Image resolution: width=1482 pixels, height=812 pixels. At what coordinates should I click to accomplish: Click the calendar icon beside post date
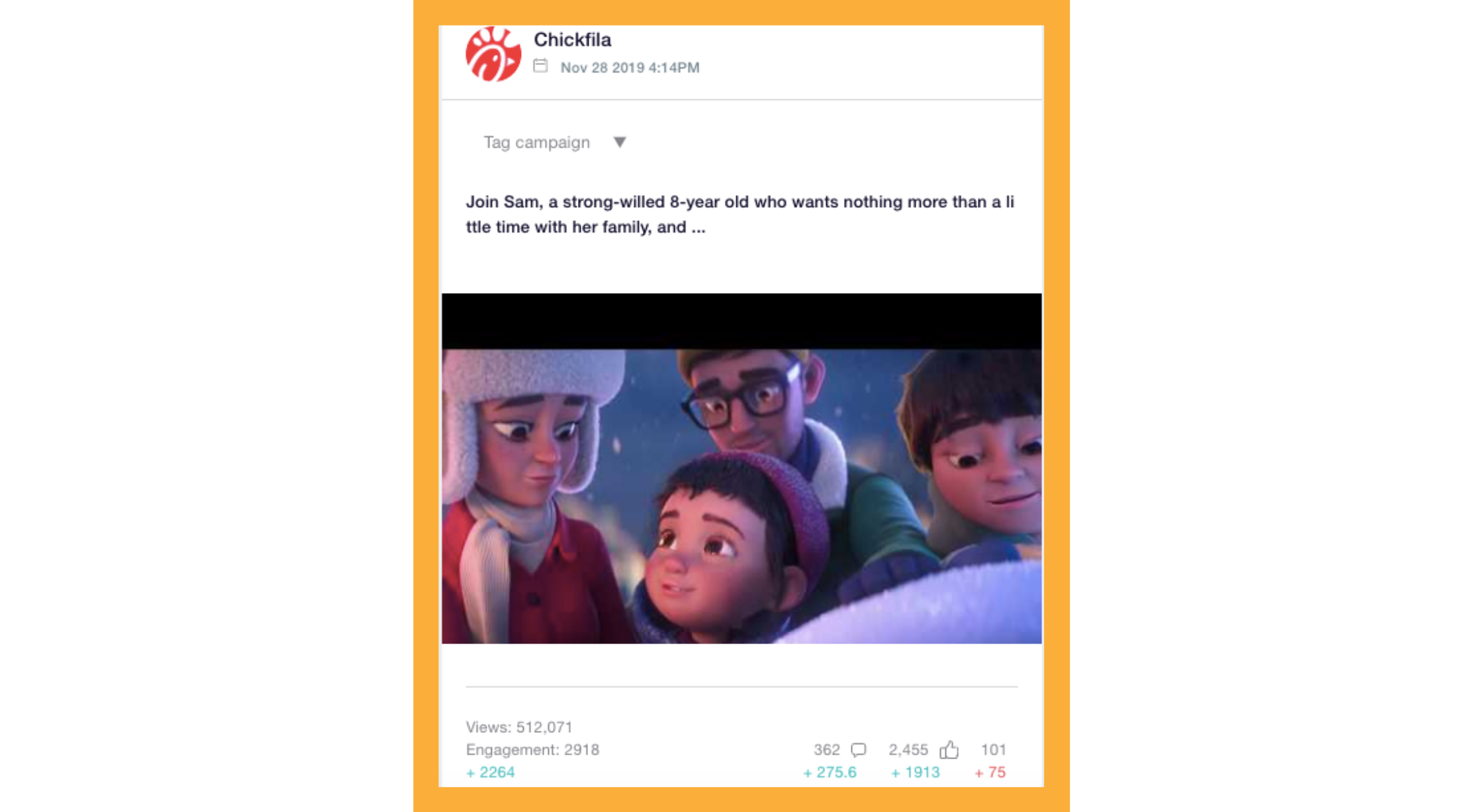tap(540, 66)
